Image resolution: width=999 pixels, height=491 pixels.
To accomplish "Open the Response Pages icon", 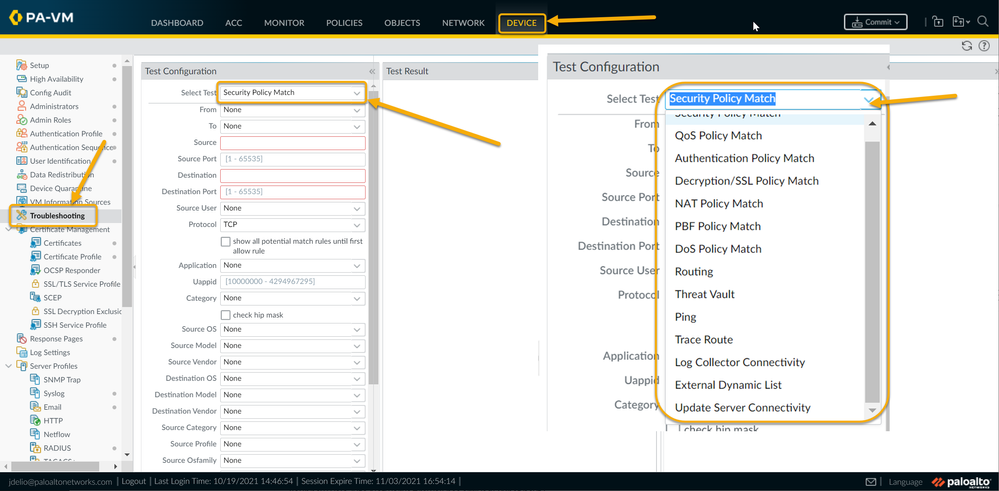I will [22, 339].
